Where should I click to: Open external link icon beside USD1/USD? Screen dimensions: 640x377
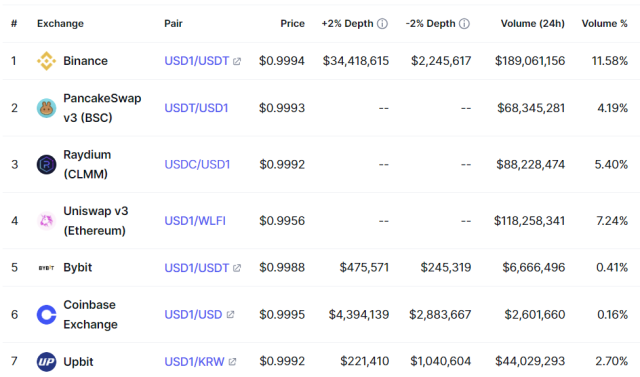(x=230, y=315)
